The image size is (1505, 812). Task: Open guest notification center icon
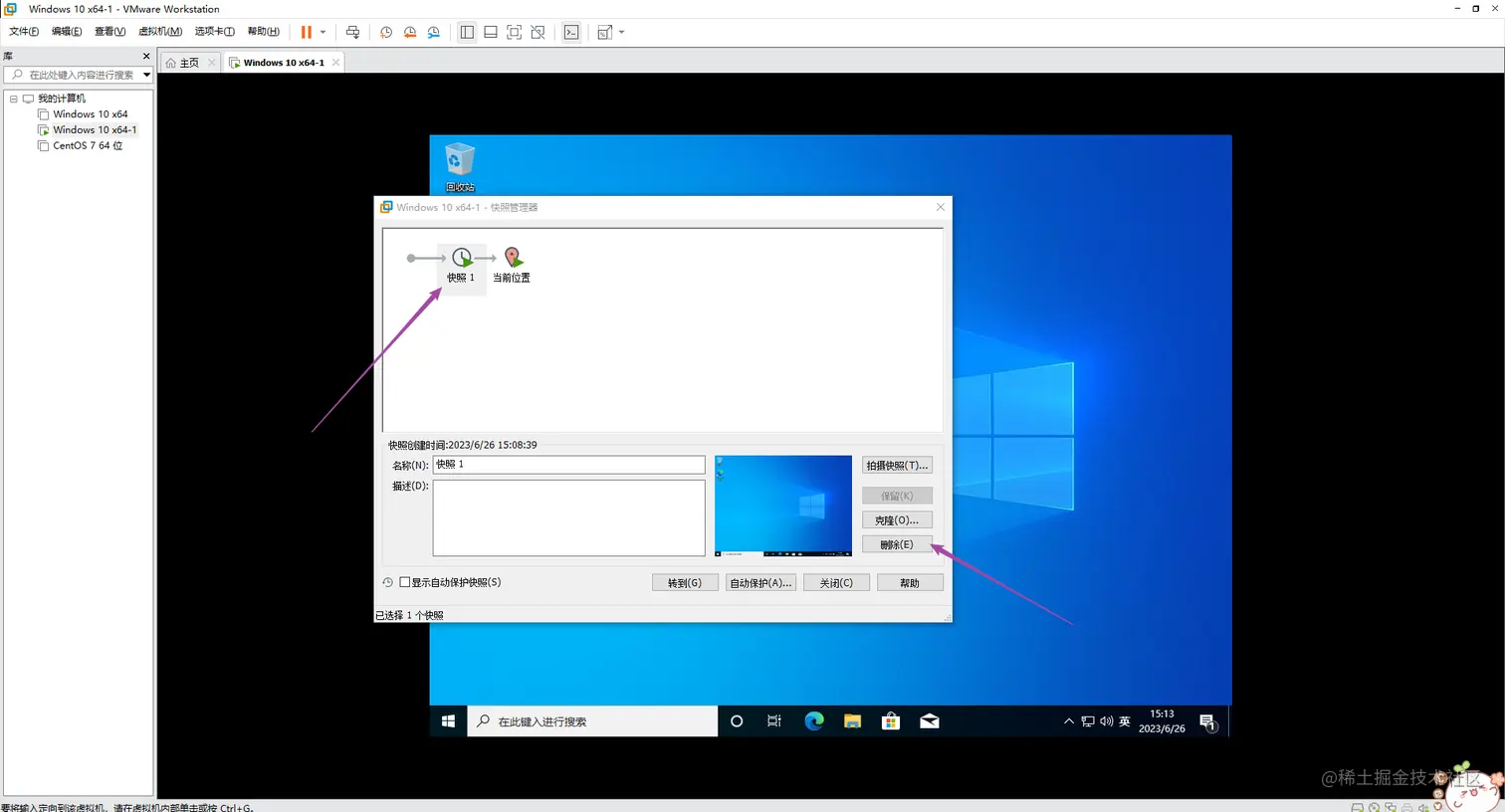1207,722
